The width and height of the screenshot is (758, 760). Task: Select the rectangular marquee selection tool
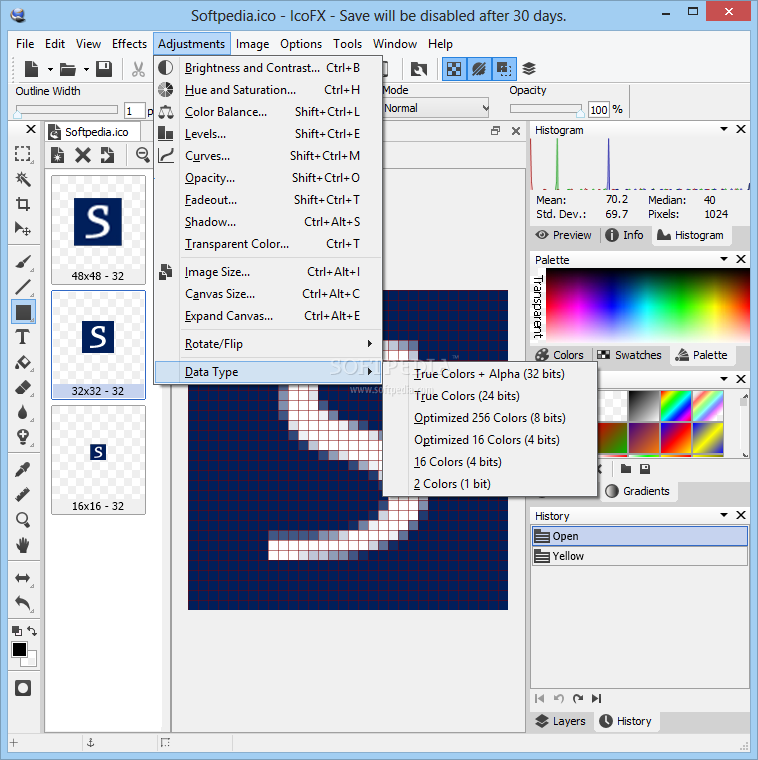[23, 154]
